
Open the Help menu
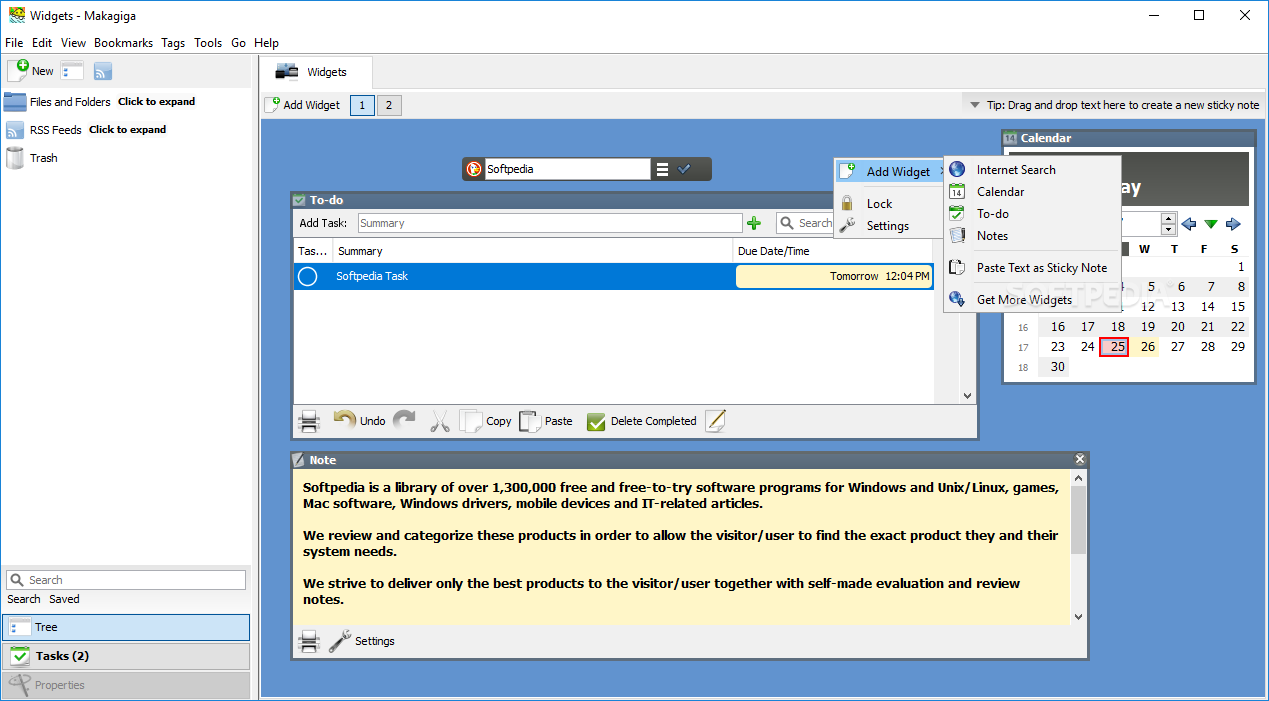pyautogui.click(x=266, y=43)
